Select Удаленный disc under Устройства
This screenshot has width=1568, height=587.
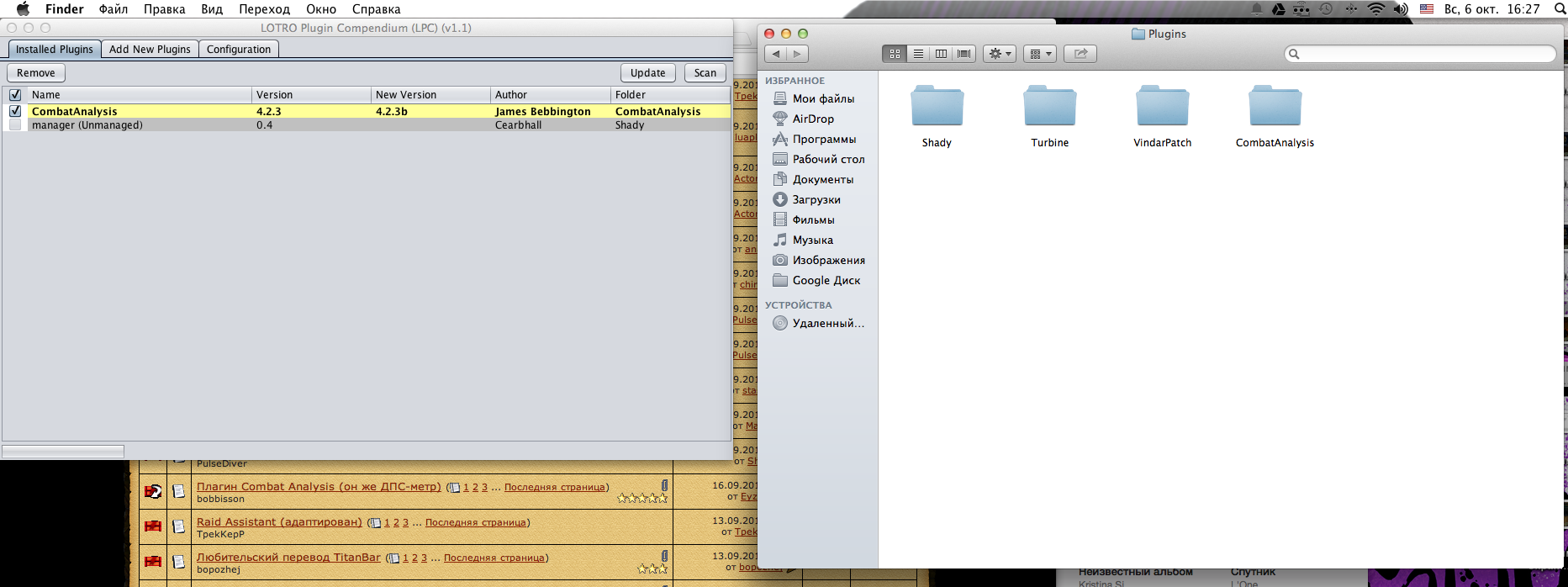coord(827,323)
